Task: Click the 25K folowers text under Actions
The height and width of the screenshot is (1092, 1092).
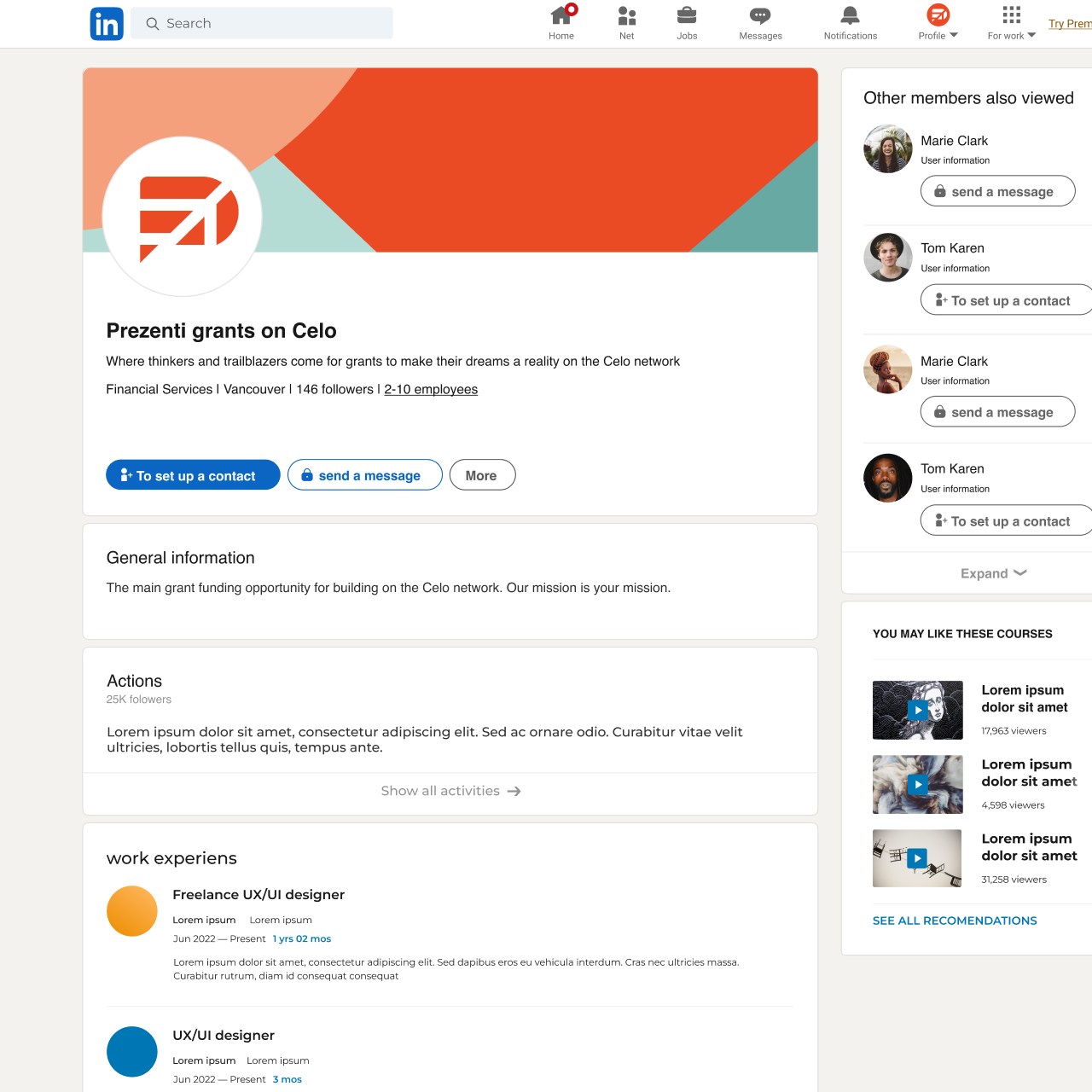Action: (x=139, y=700)
